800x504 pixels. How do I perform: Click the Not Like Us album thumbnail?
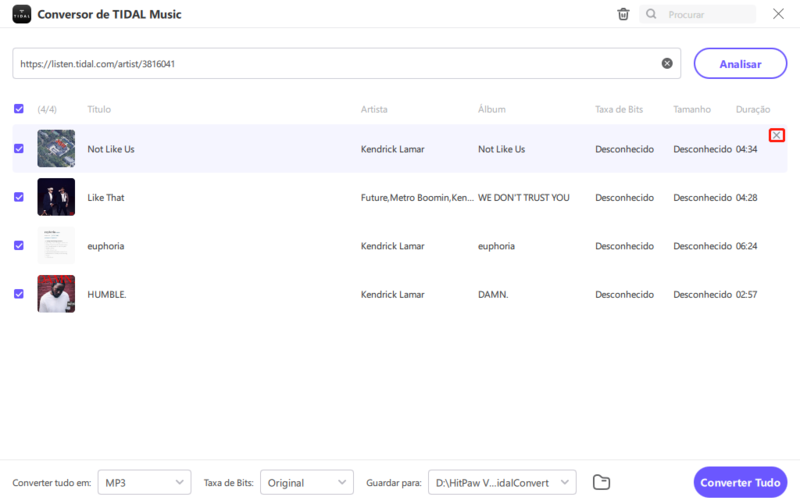point(56,148)
